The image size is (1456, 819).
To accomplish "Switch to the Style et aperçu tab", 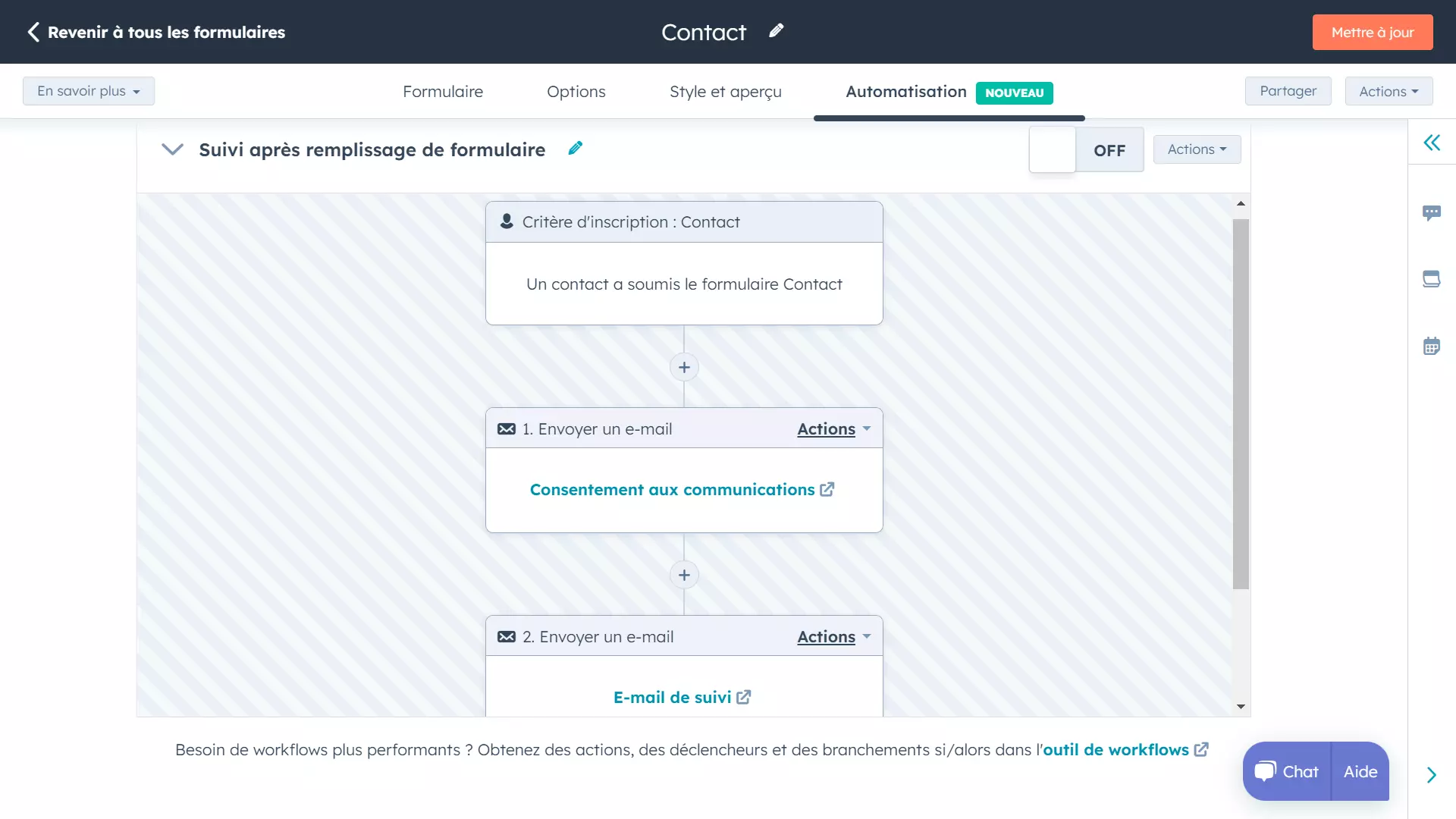I will point(725,92).
